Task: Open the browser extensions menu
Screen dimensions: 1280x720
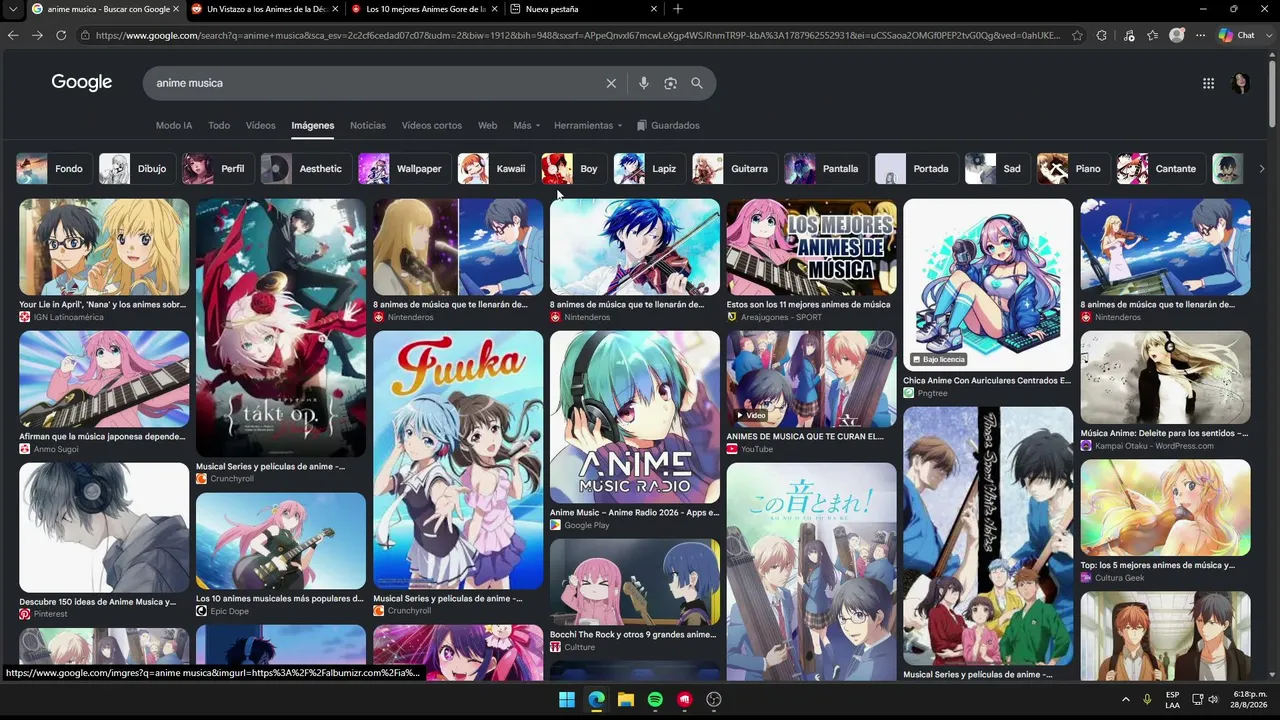Action: (1102, 35)
